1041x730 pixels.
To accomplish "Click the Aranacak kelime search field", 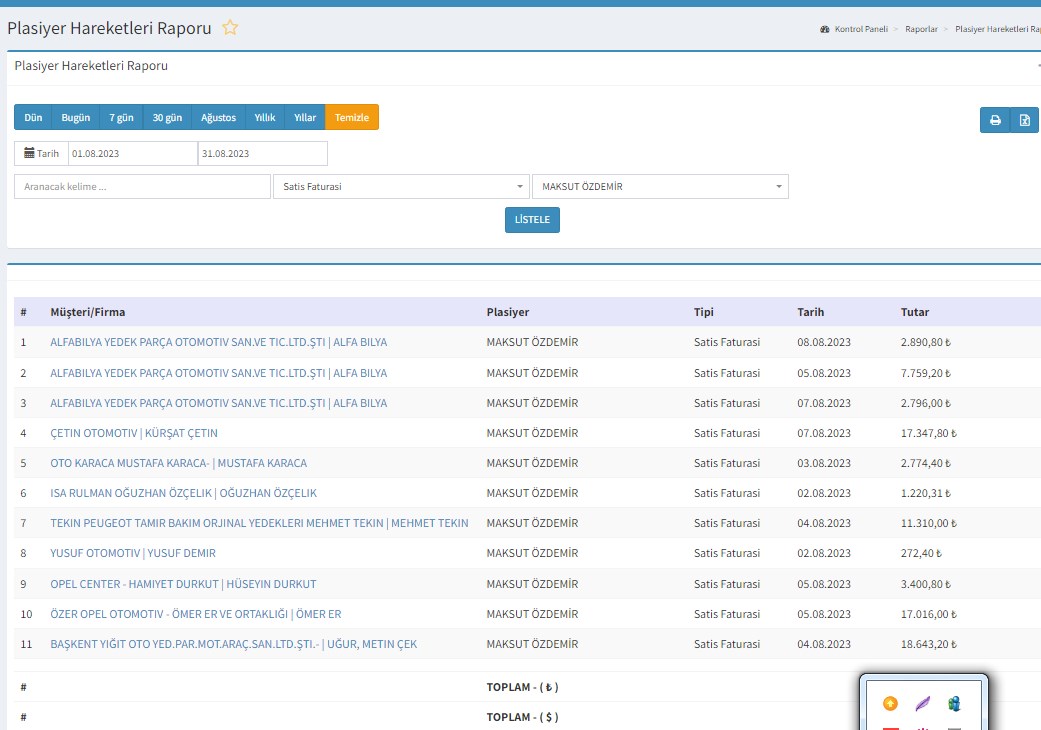I will (x=142, y=187).
